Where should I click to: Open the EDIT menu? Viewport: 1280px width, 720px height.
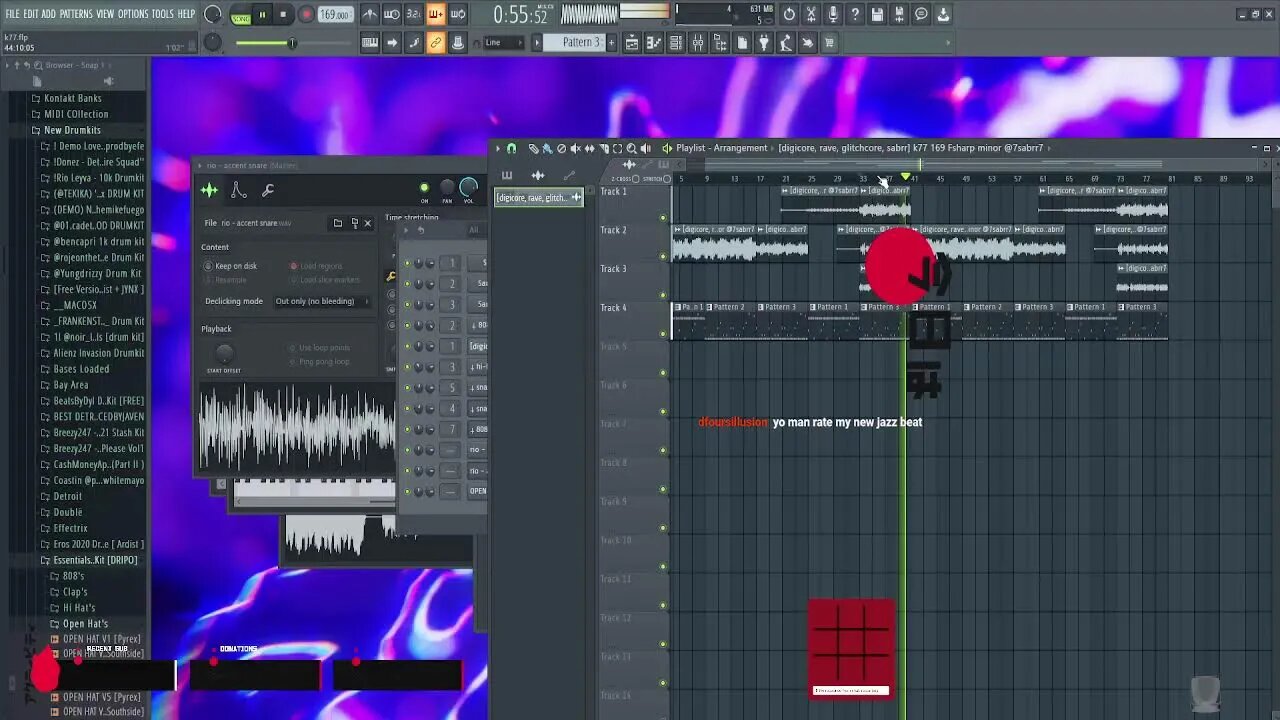(31, 14)
